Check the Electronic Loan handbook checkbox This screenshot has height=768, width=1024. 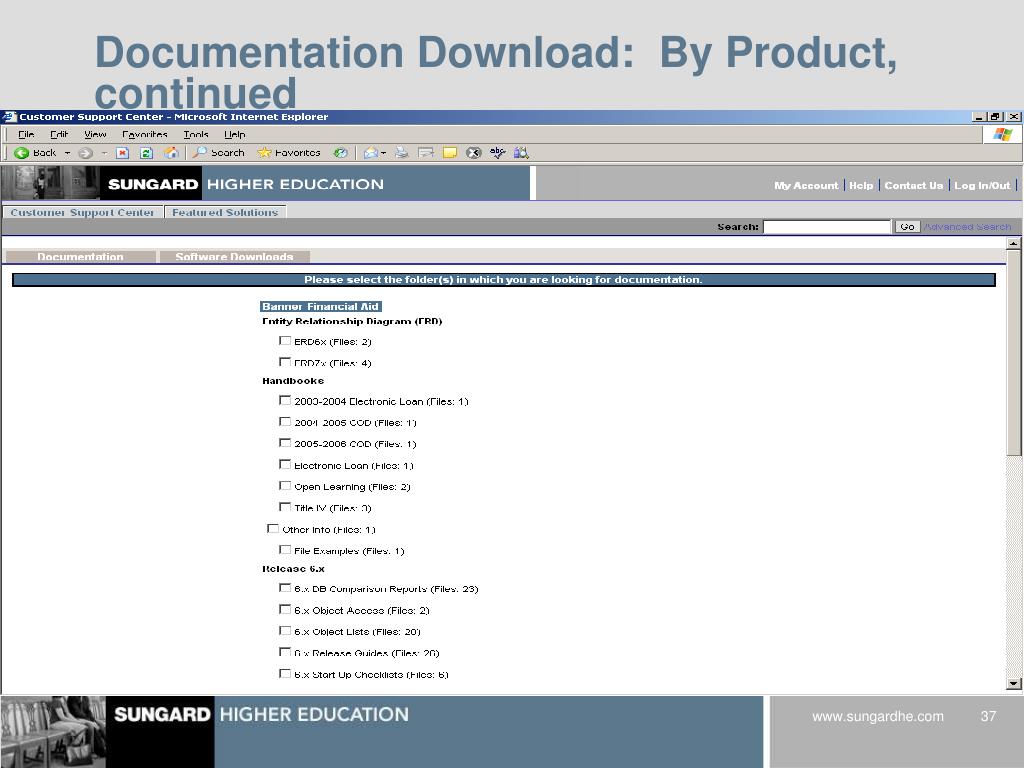click(x=285, y=464)
